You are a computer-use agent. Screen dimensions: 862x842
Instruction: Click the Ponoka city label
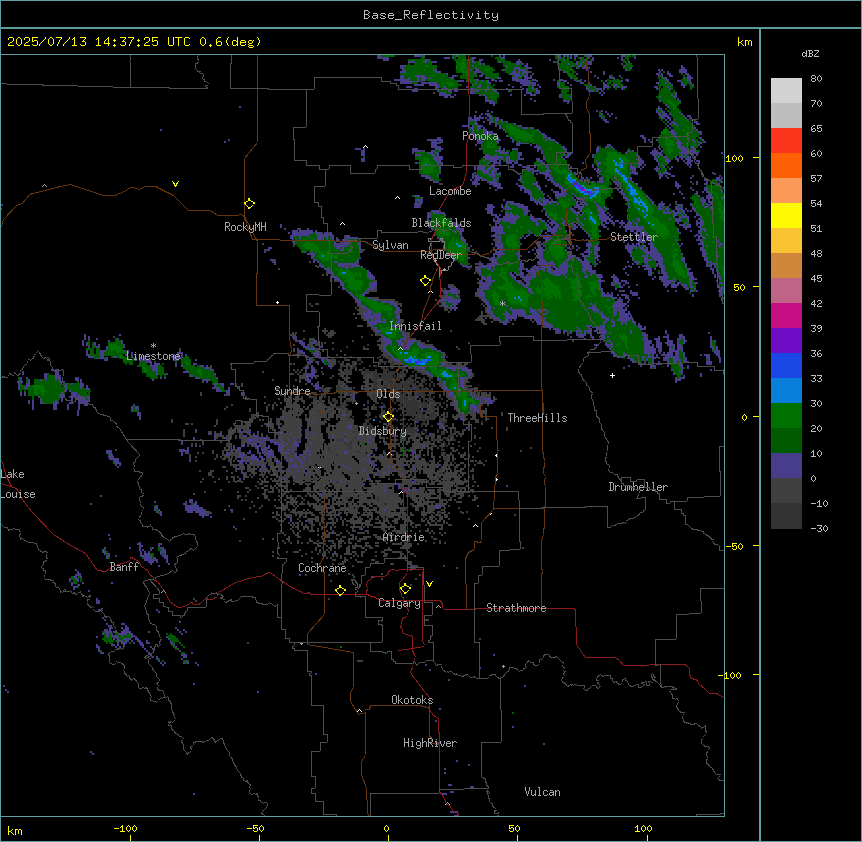point(480,136)
